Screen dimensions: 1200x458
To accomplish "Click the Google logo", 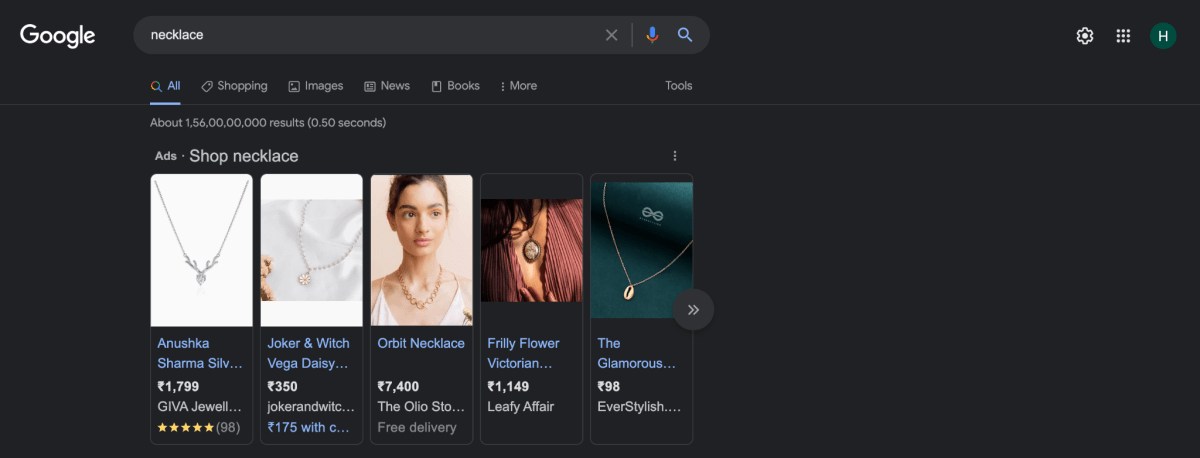I will [x=58, y=36].
